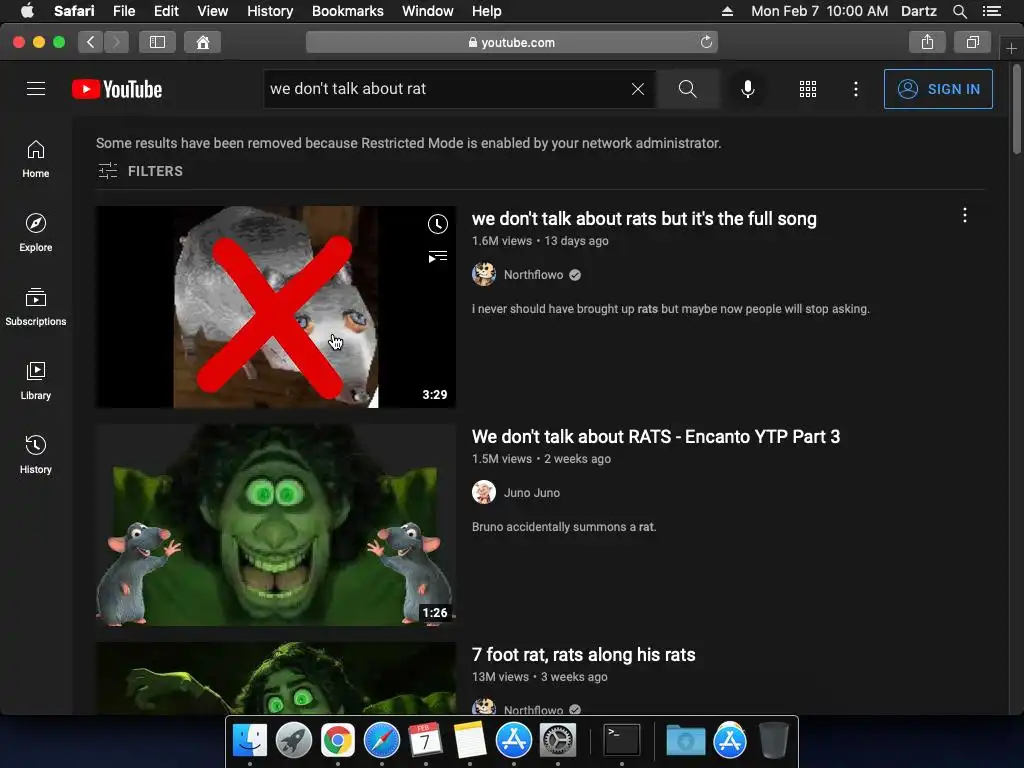Open Encanto YTP Part 3 thumbnail
This screenshot has height=768, width=1024.
[276, 525]
